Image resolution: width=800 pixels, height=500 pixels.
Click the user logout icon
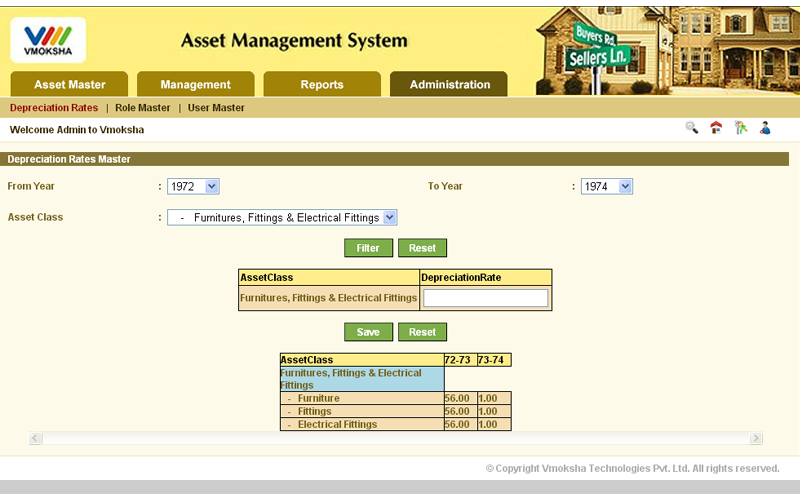point(765,128)
